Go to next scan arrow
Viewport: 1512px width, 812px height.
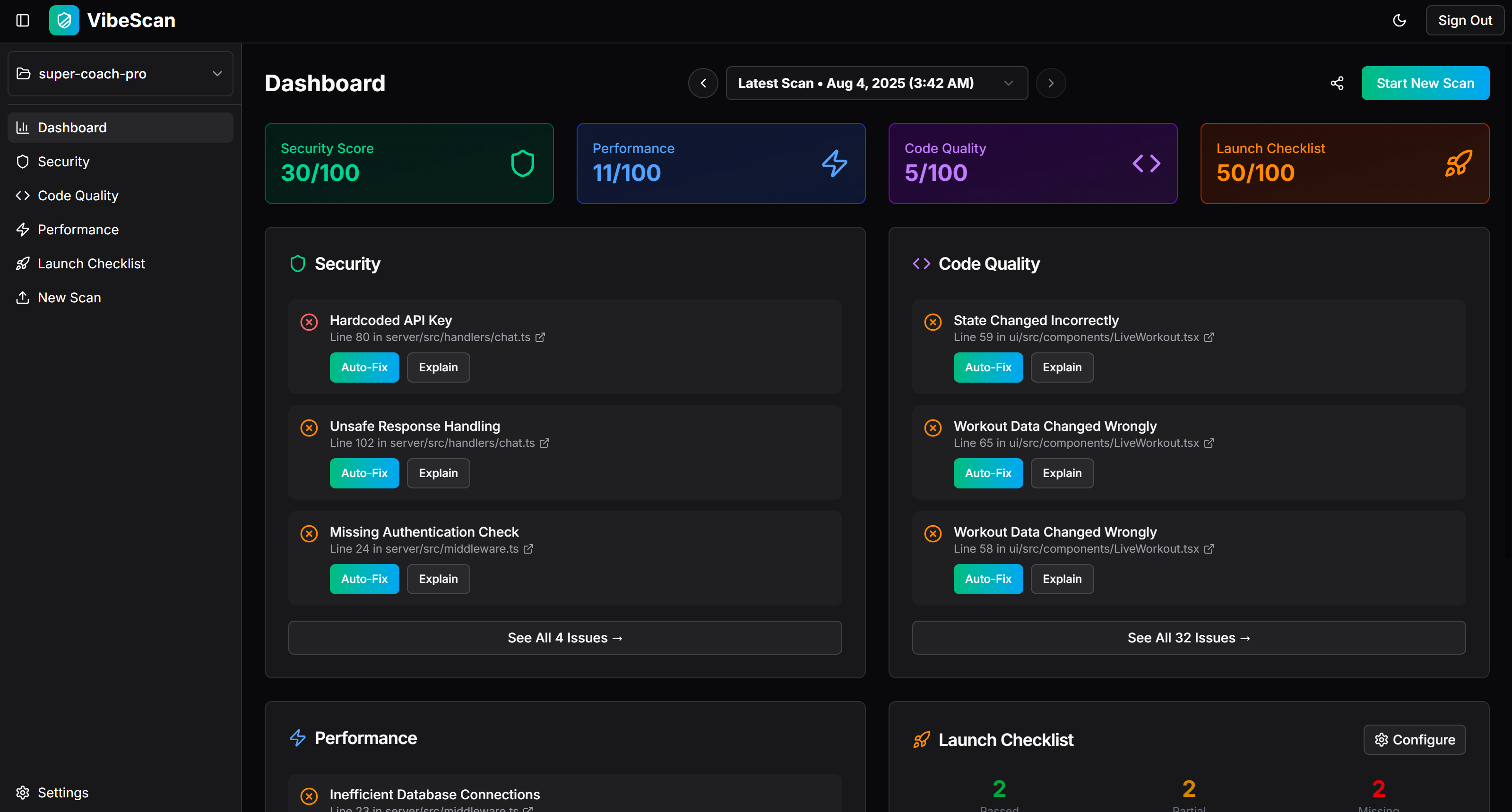(1051, 83)
